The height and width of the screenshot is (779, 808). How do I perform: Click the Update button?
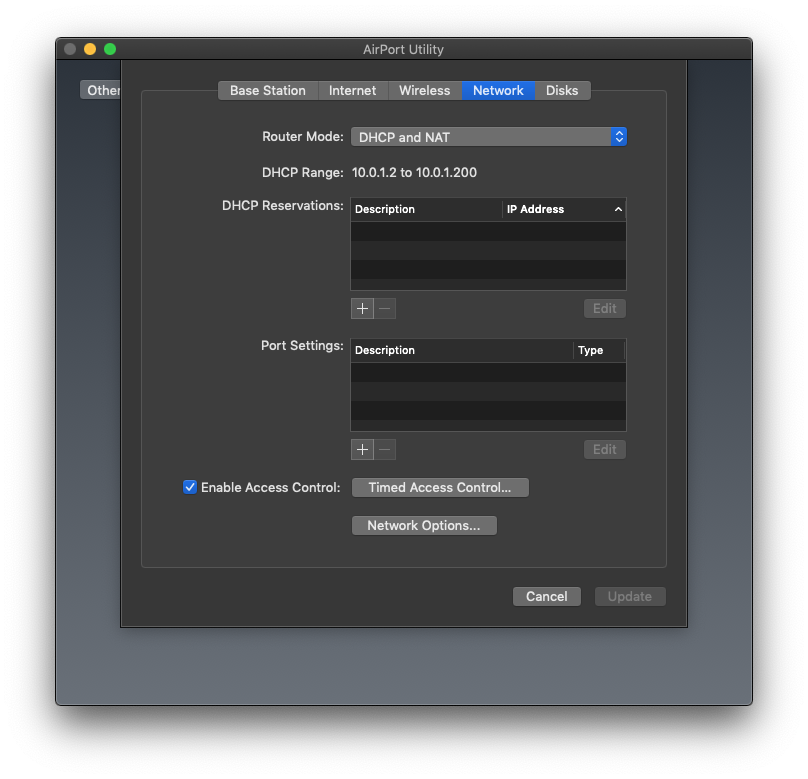630,597
